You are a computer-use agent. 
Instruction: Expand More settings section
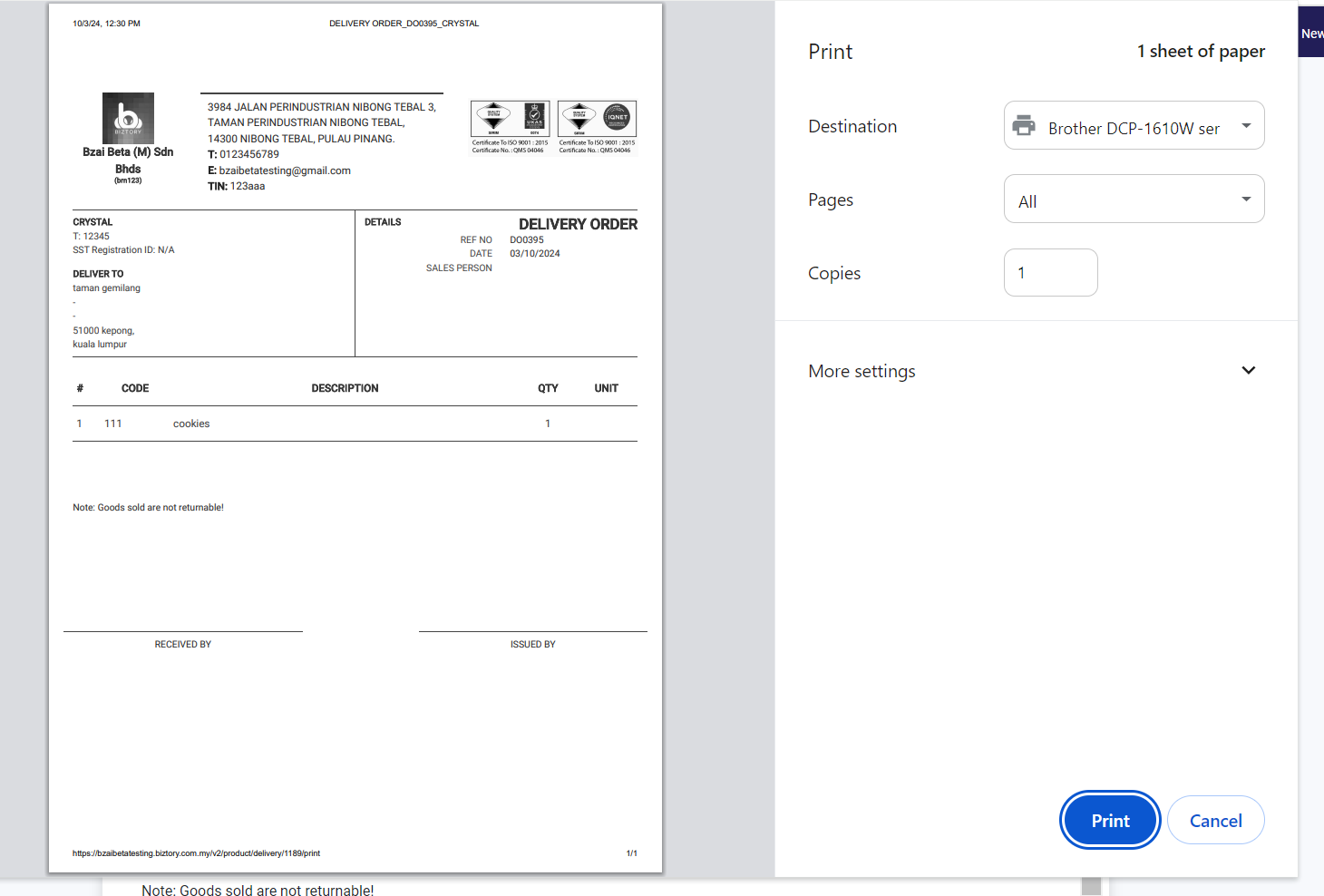point(1032,370)
